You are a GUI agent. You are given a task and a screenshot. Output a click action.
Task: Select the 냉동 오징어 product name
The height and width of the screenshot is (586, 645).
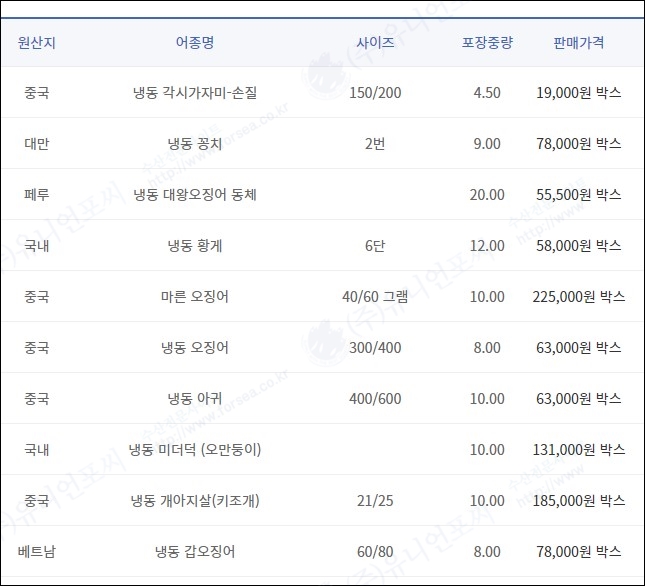tap(195, 347)
